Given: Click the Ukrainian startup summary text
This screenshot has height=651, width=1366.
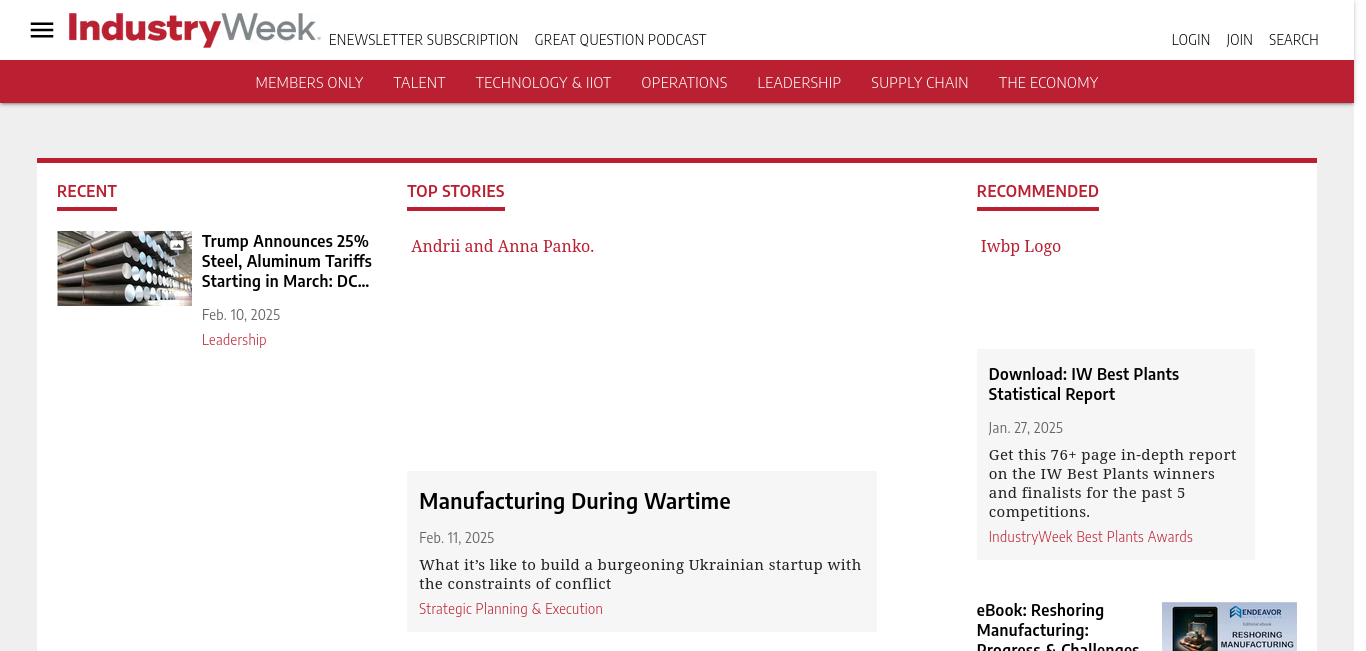Looking at the screenshot, I should click(640, 574).
